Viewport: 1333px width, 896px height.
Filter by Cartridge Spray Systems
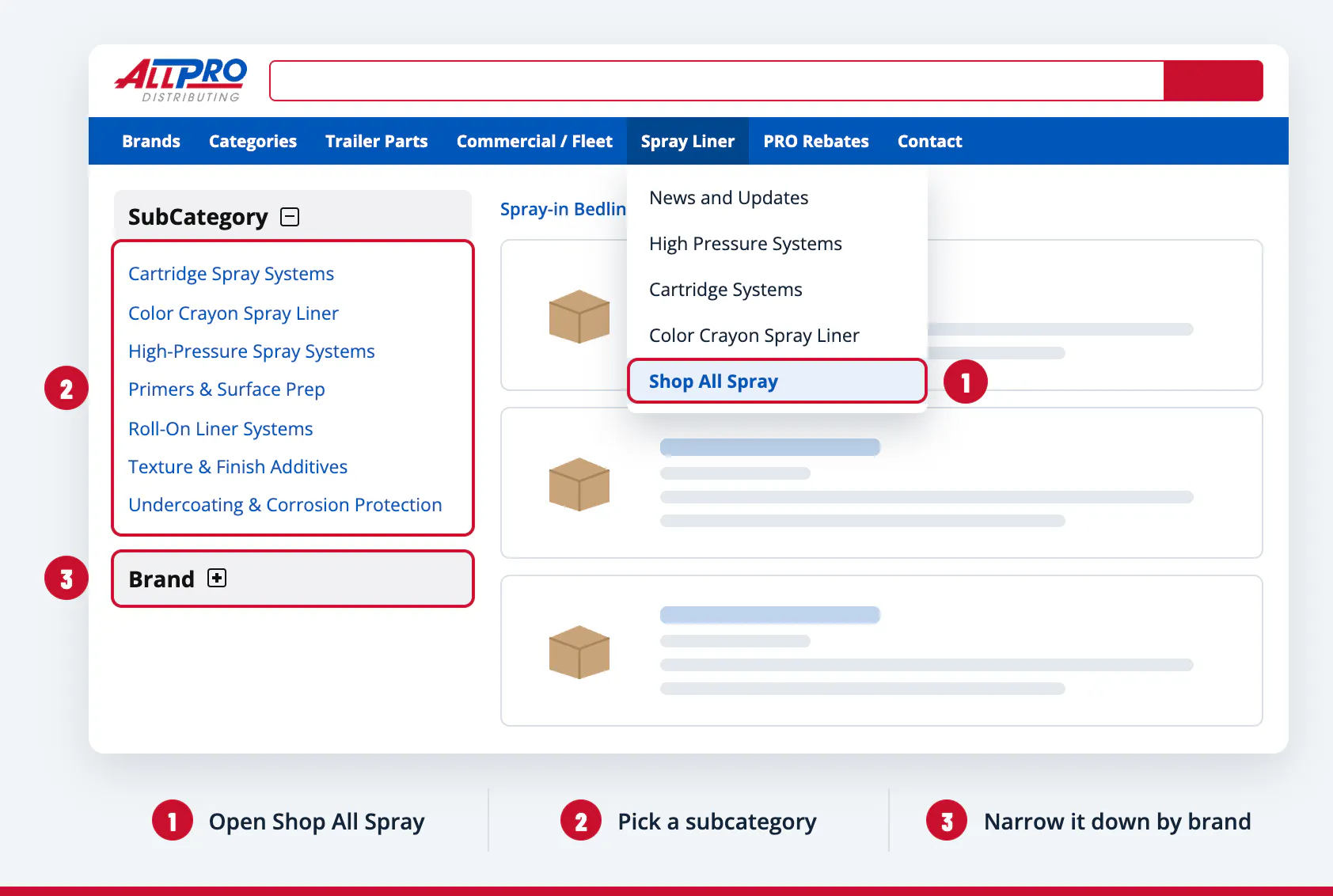[231, 274]
